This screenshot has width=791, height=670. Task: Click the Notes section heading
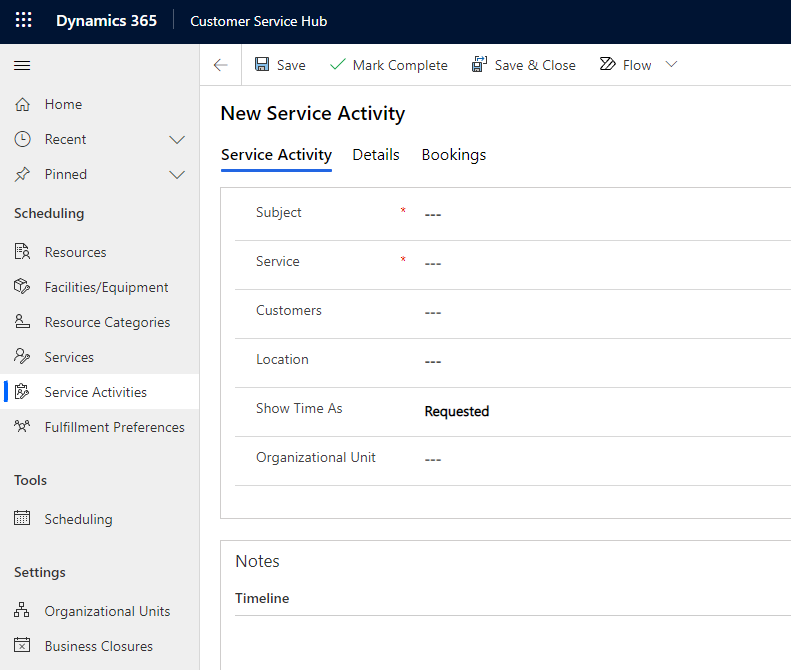(257, 561)
